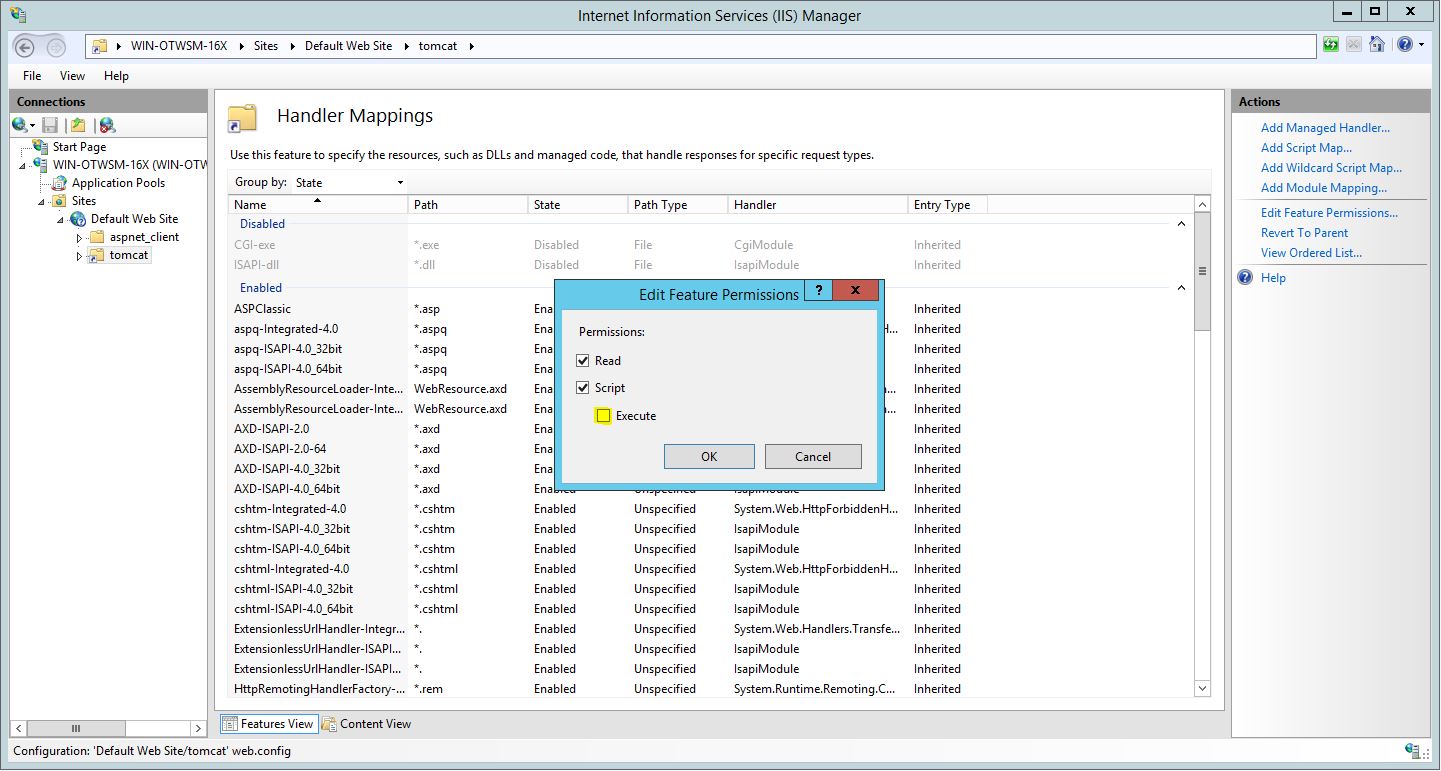
Task: Collapse the Sites tree node
Action: [x=43, y=201]
